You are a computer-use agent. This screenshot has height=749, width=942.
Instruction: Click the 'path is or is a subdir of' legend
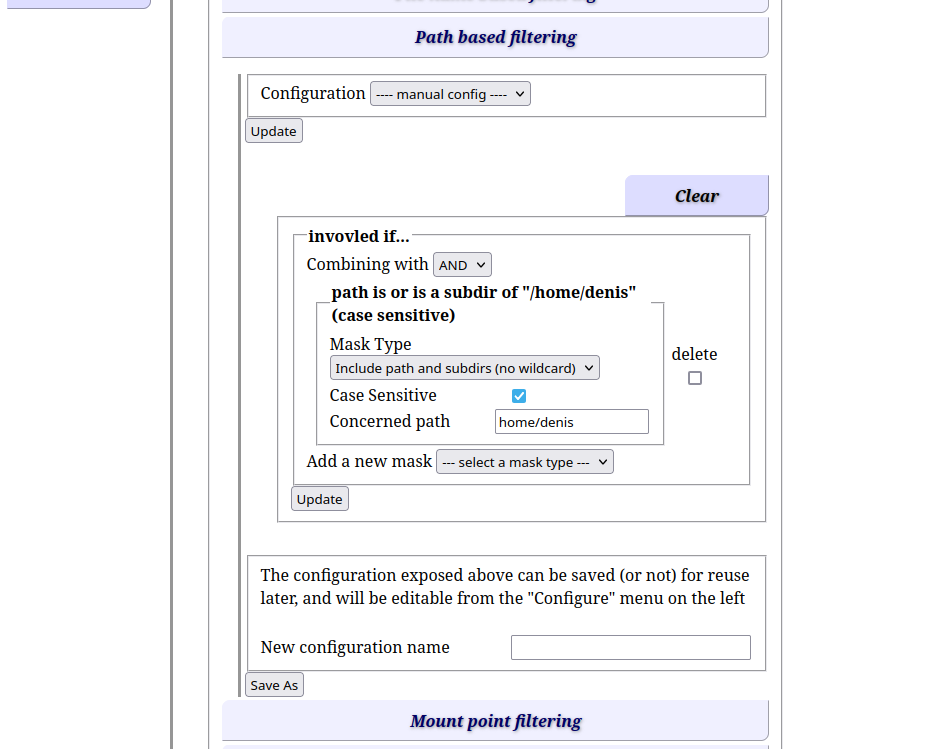click(484, 303)
